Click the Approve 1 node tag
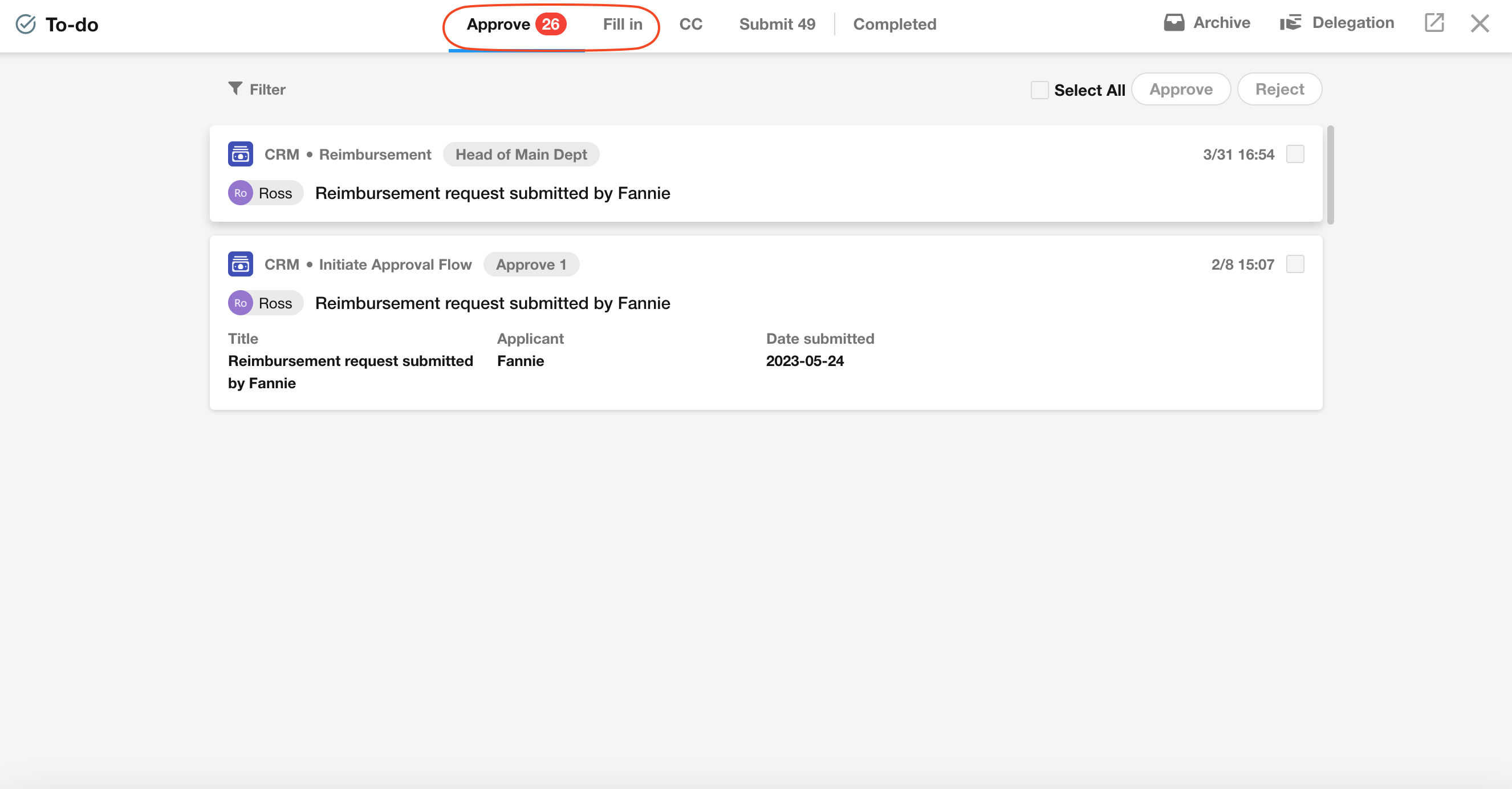This screenshot has height=789, width=1512. [531, 264]
